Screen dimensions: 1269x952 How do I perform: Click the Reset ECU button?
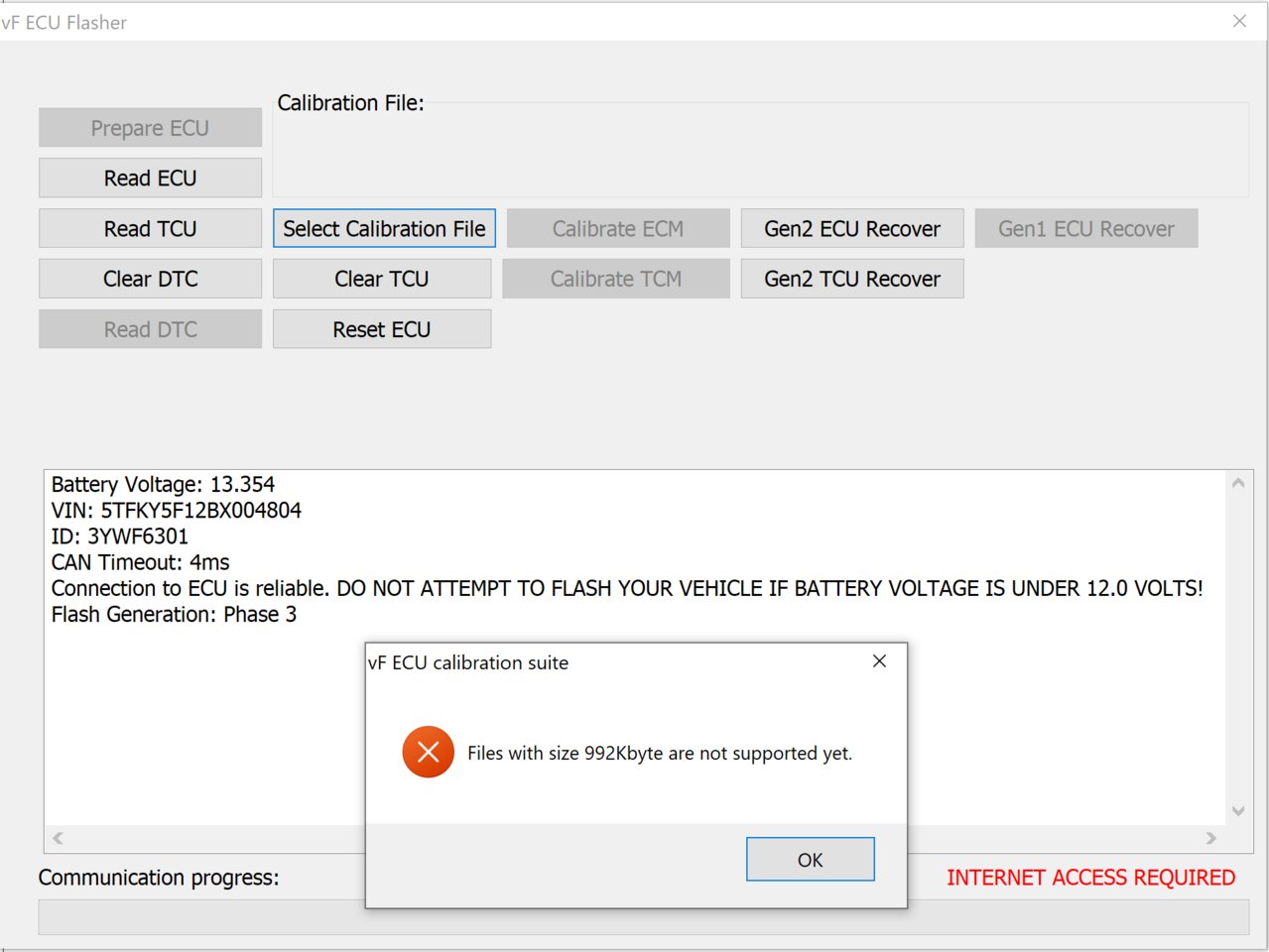click(x=382, y=329)
